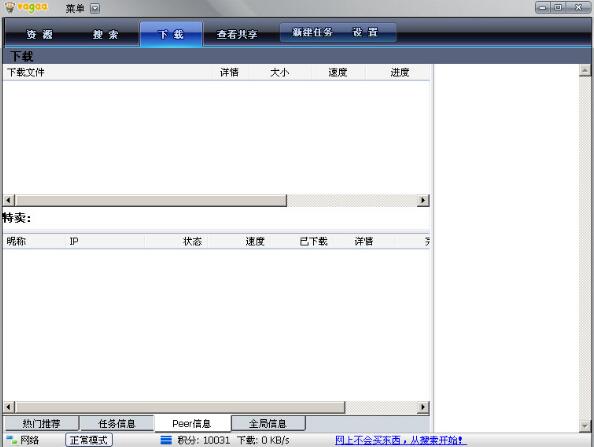The image size is (594, 447).
Task: Select the 任务信息 bottom tab
Action: click(x=117, y=423)
